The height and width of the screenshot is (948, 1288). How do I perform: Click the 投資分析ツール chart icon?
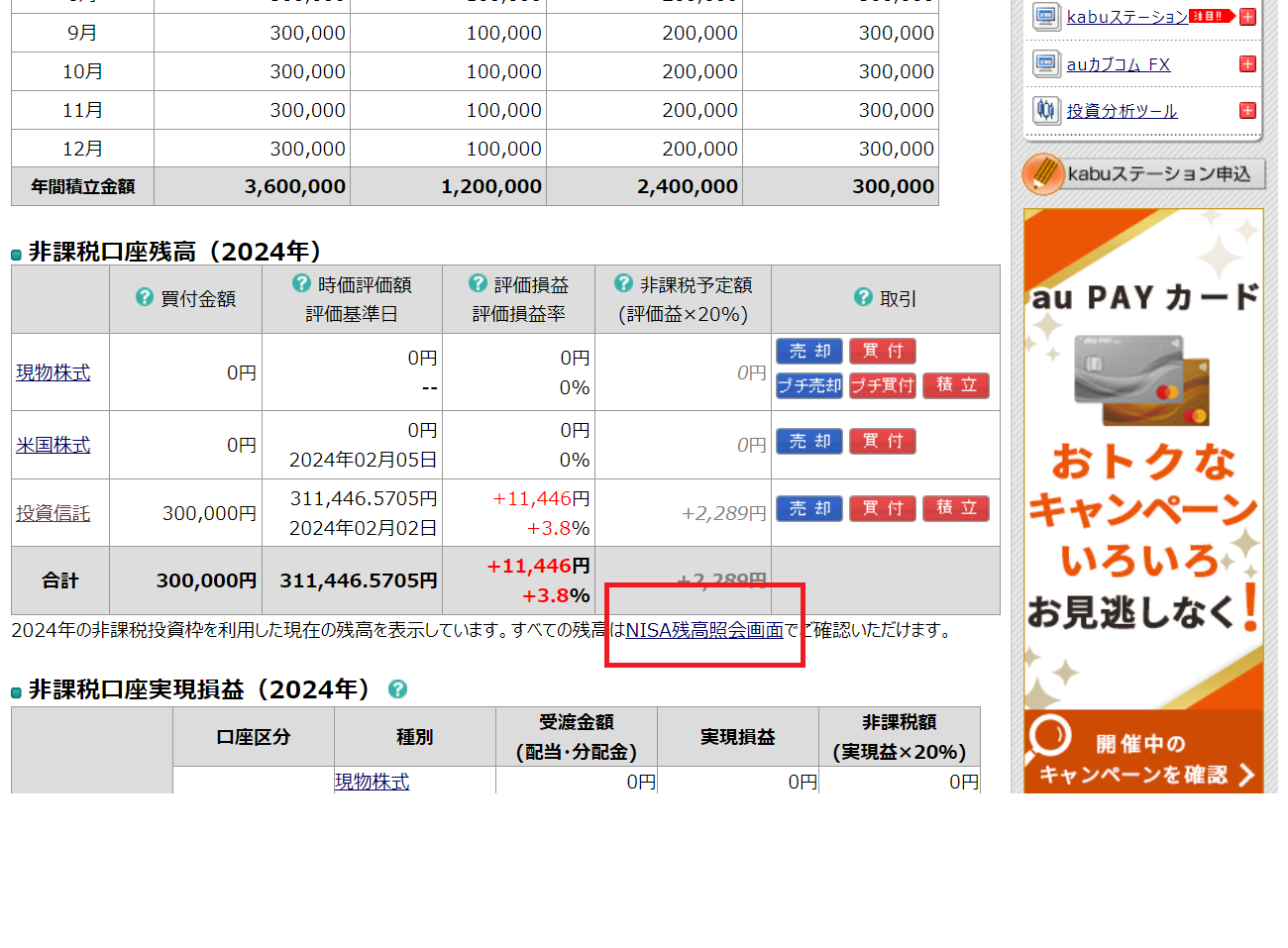[x=1045, y=110]
